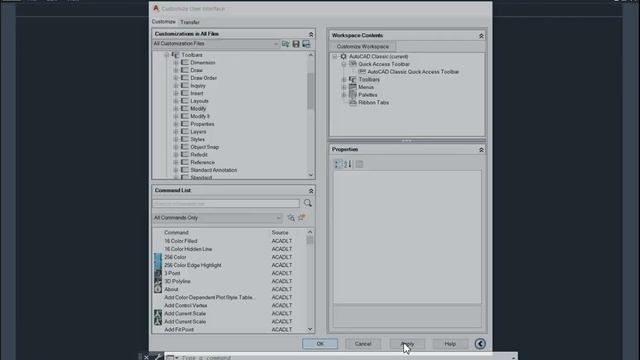Click the Apply button
The image size is (640, 360).
tap(407, 344)
